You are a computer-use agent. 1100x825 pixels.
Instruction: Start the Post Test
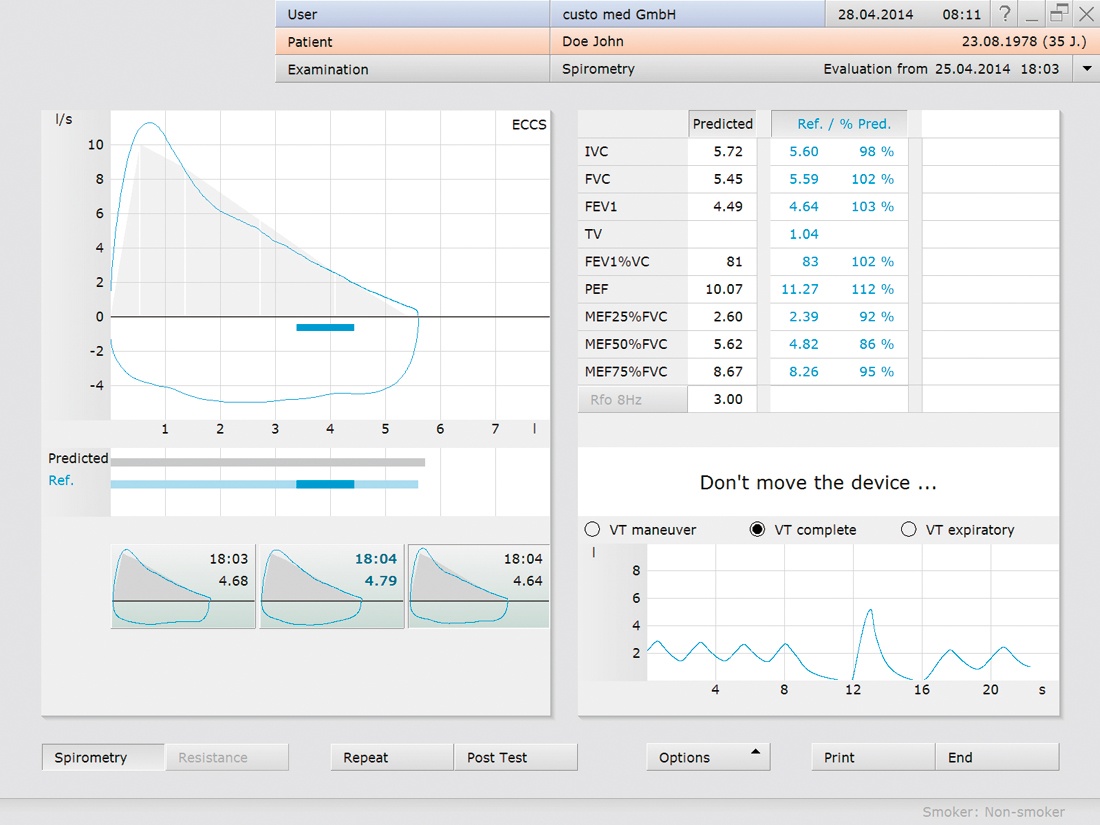[516, 758]
